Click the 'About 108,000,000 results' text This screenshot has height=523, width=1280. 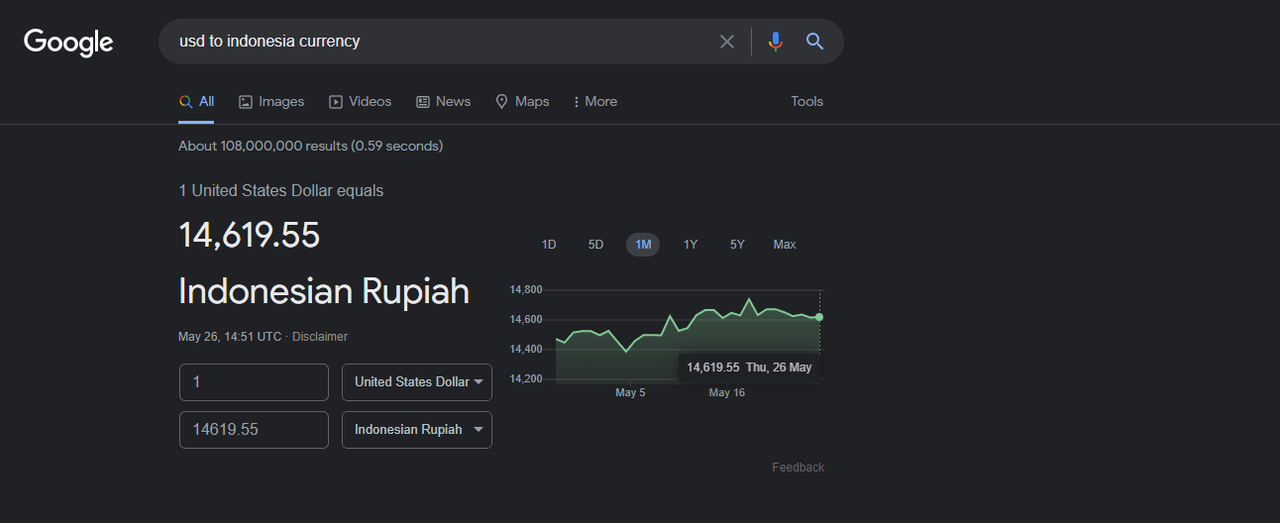[310, 146]
